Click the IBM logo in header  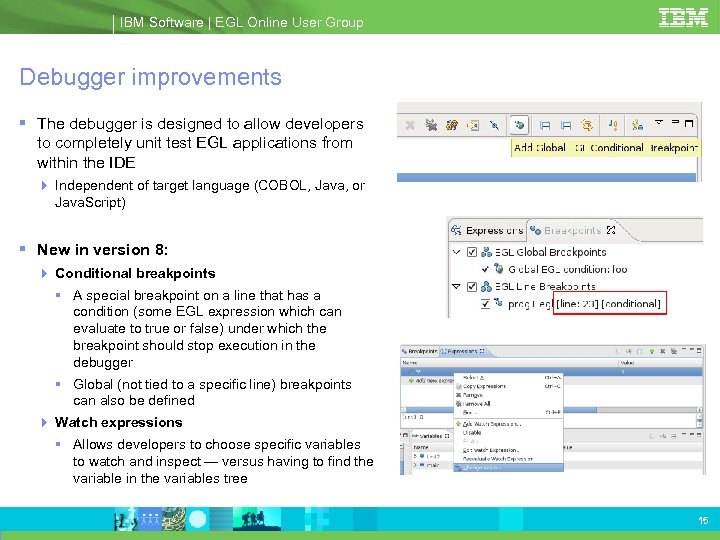click(x=683, y=17)
